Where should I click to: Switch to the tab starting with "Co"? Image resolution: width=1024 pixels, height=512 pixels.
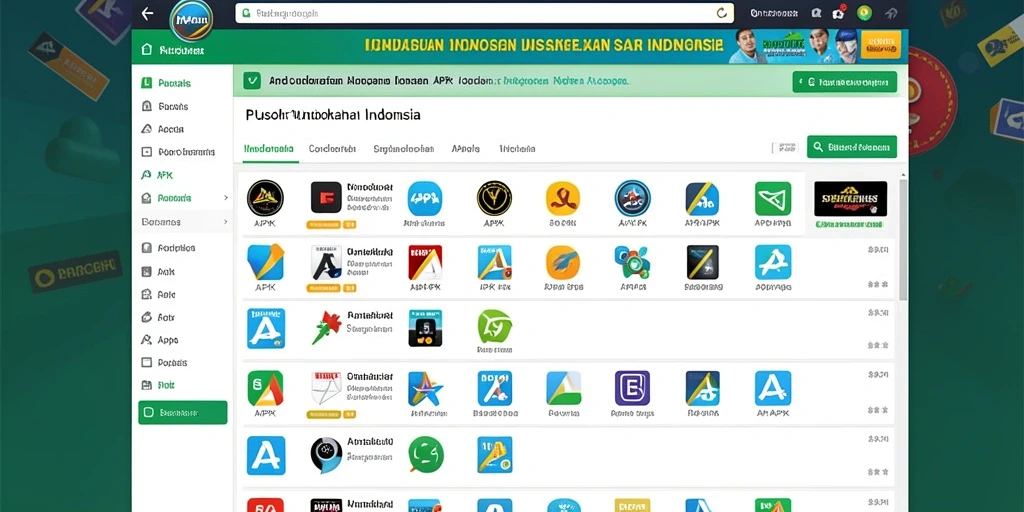[x=332, y=149]
